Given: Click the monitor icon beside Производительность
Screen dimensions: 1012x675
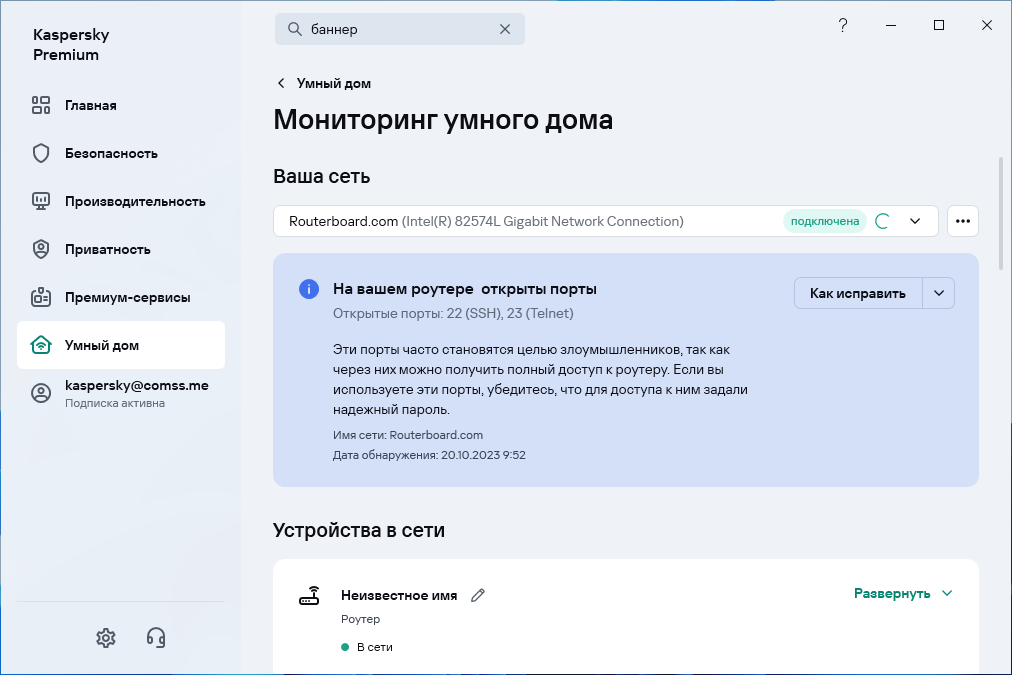Looking at the screenshot, I should pyautogui.click(x=41, y=201).
